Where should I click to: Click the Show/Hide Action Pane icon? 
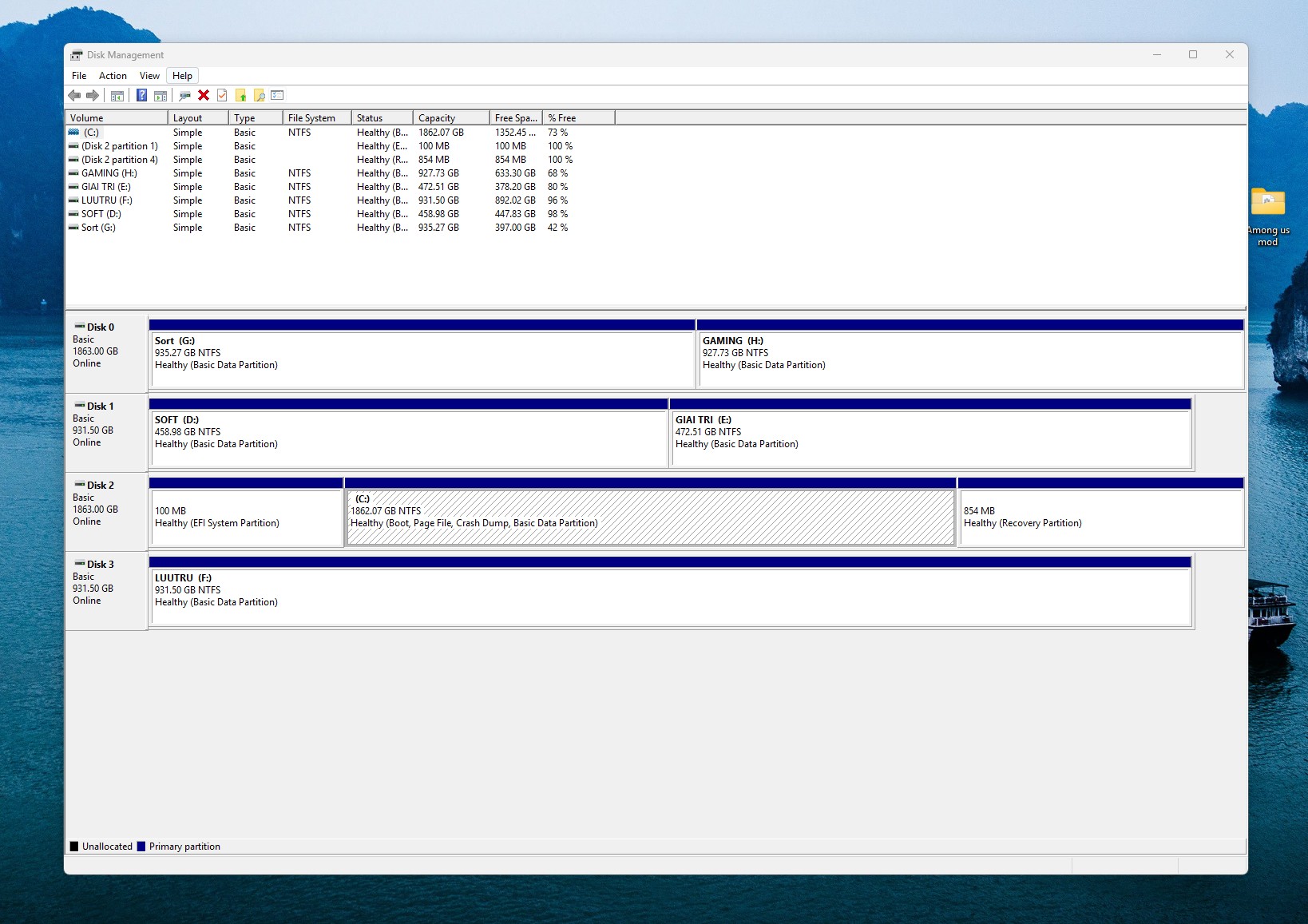point(161,96)
